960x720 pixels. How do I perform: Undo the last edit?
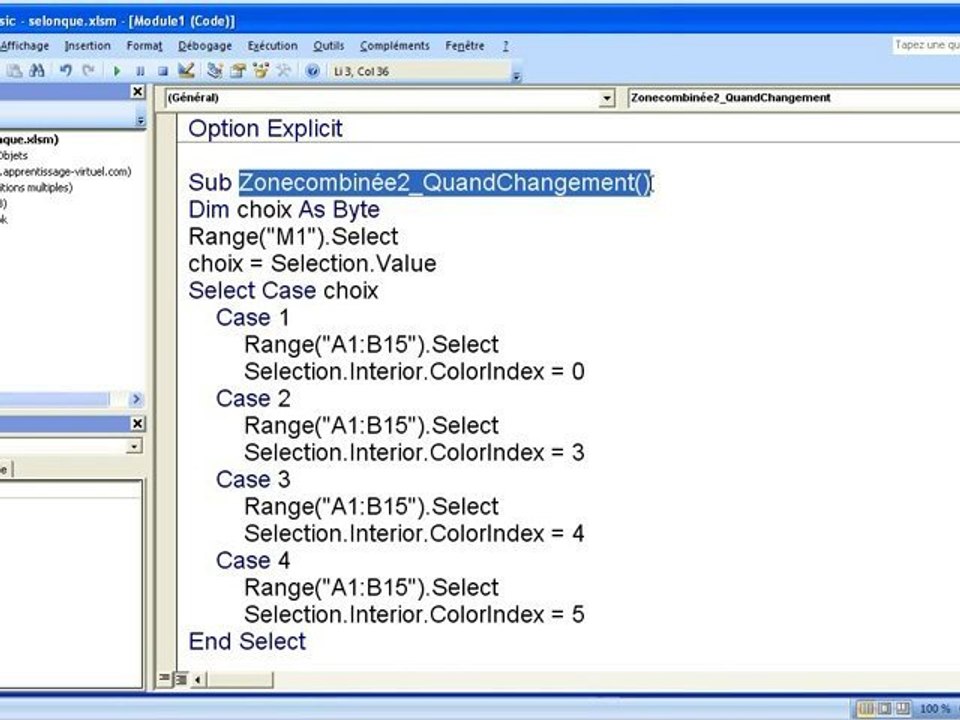pos(66,71)
